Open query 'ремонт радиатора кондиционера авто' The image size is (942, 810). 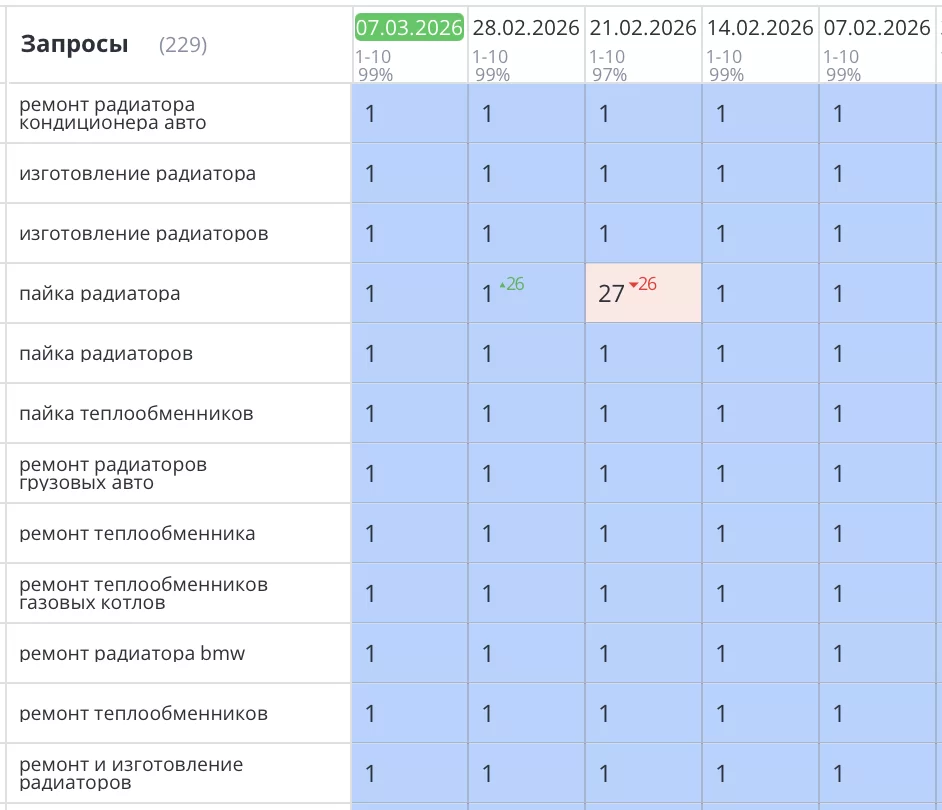[113, 114]
